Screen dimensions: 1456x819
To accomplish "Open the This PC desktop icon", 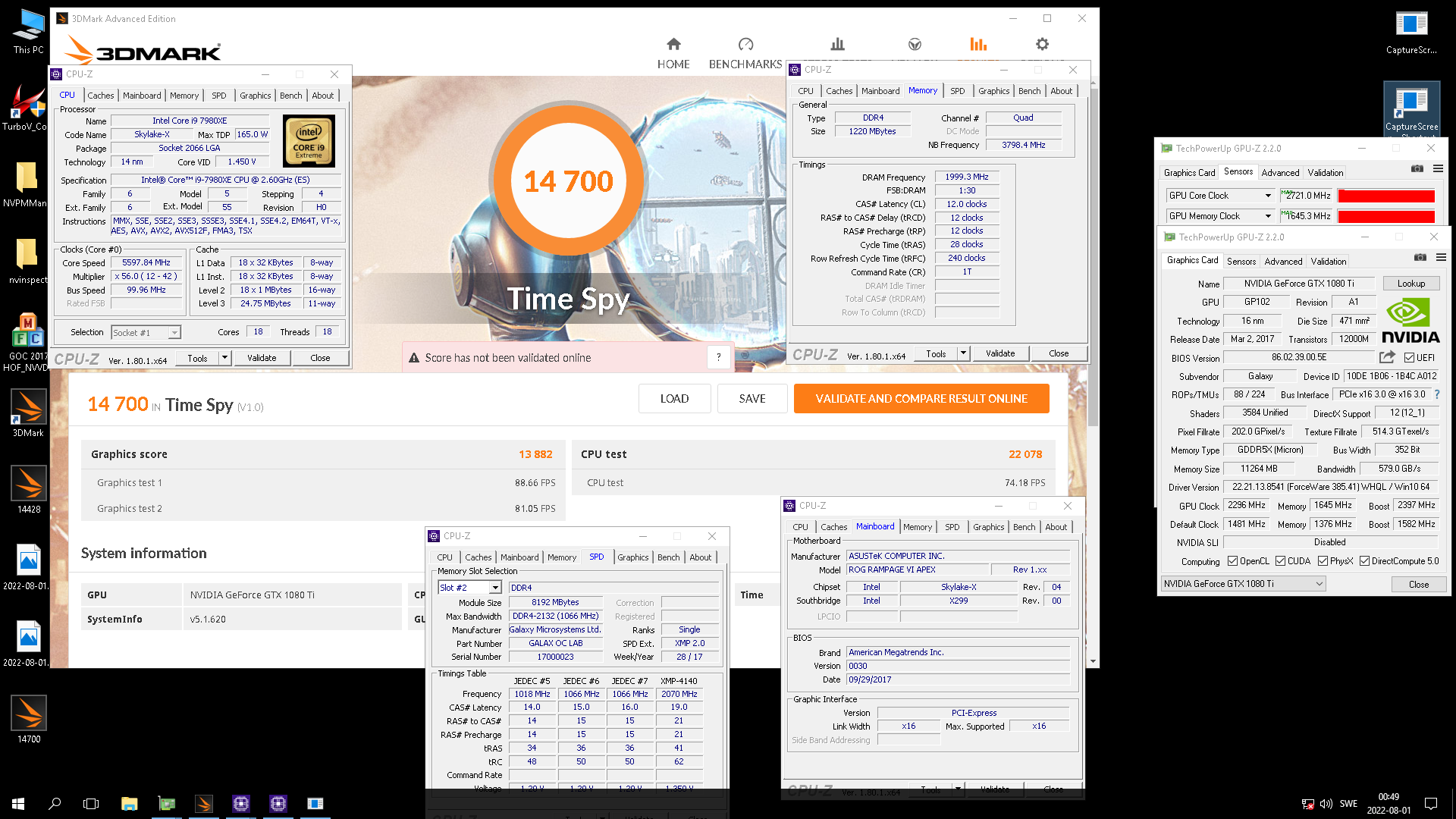I will click(x=29, y=31).
